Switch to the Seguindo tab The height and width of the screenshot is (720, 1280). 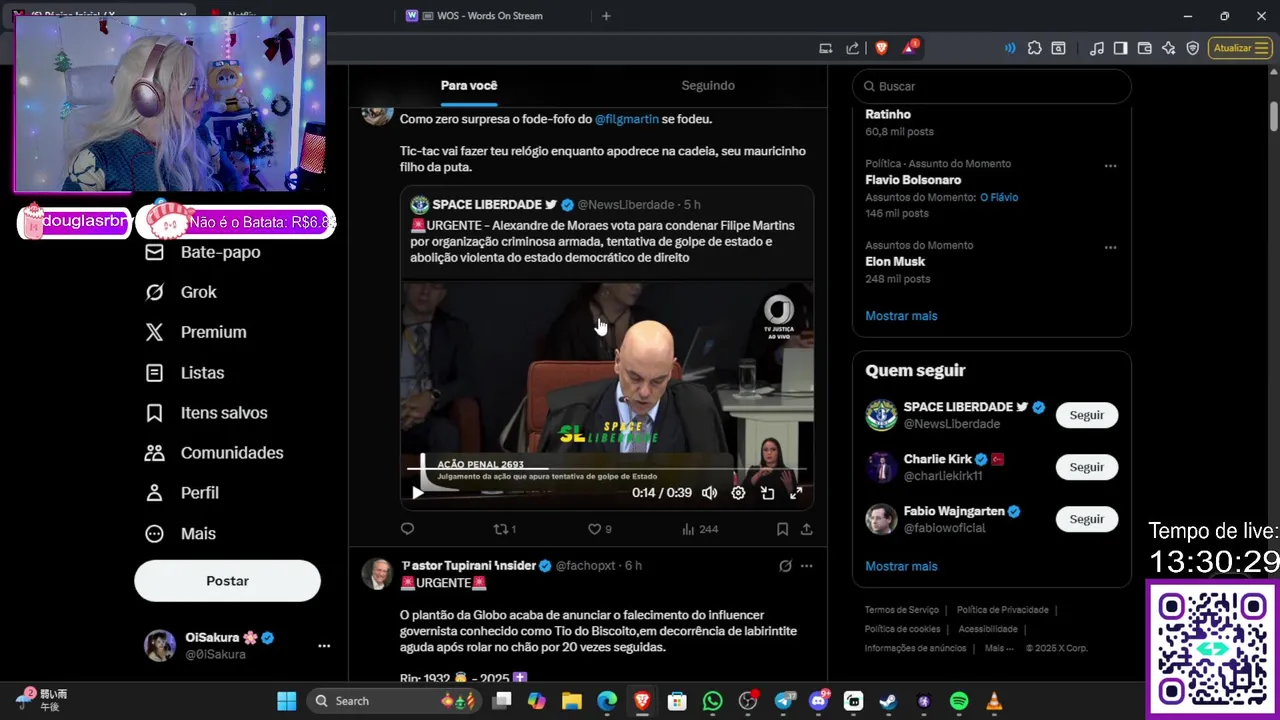(708, 85)
